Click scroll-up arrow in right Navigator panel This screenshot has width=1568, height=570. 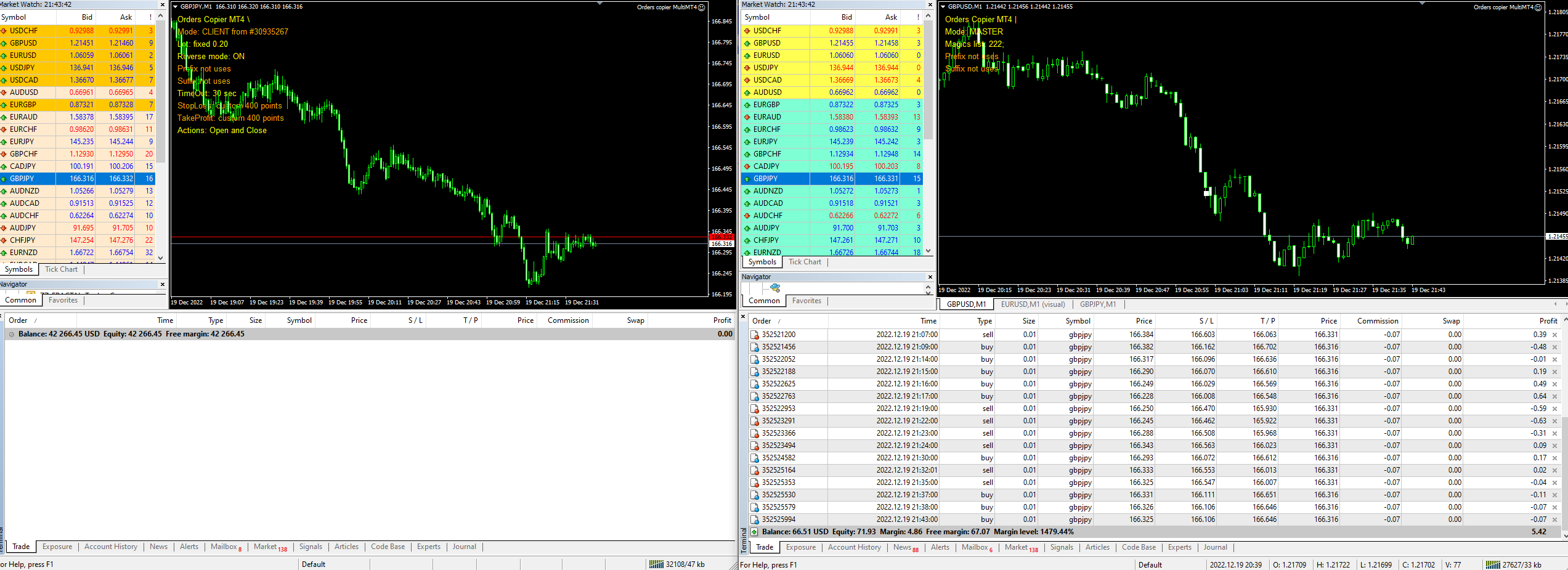928,287
